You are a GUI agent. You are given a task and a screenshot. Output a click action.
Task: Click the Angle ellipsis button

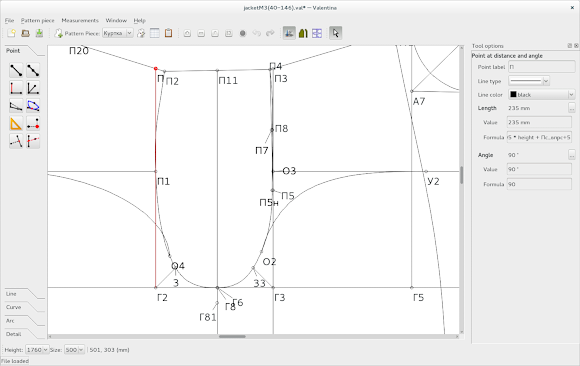click(x=571, y=155)
